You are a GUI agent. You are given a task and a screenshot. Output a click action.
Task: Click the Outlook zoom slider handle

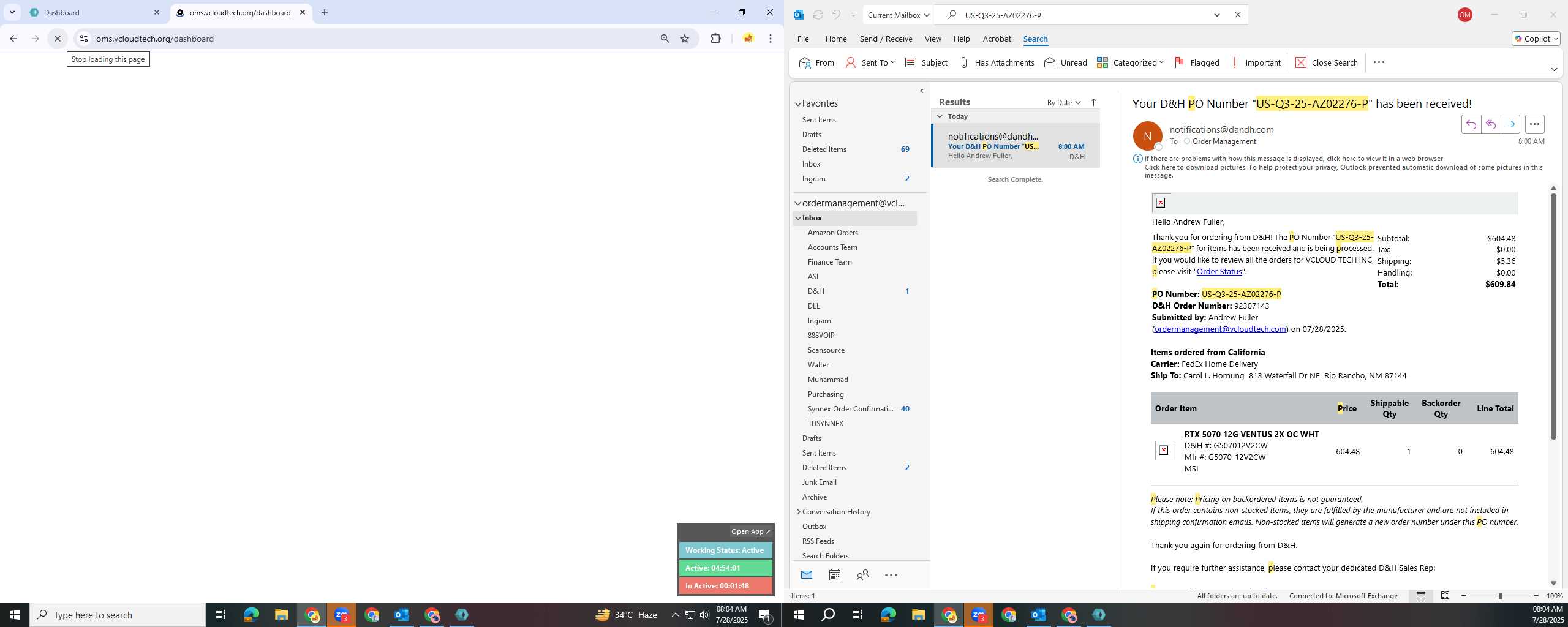[x=1500, y=596]
